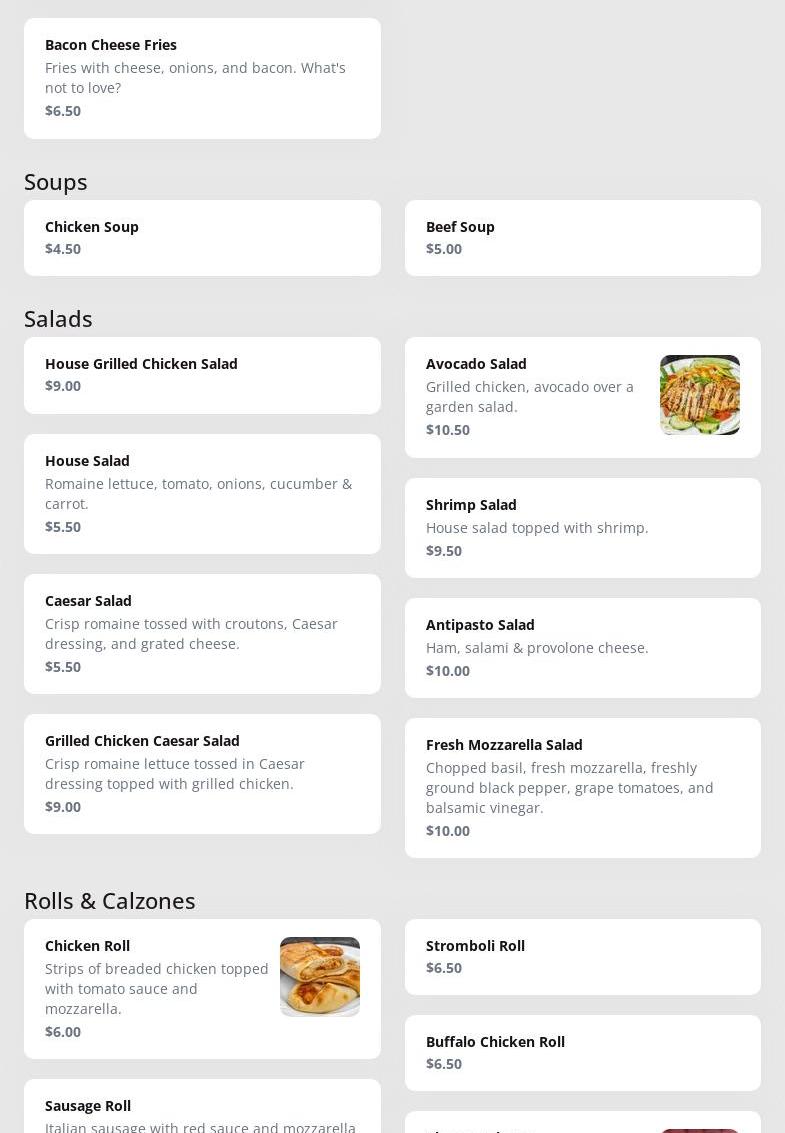This screenshot has height=1133, width=785.
Task: Open House Grilled Chicken Salad item
Action: coord(202,375)
